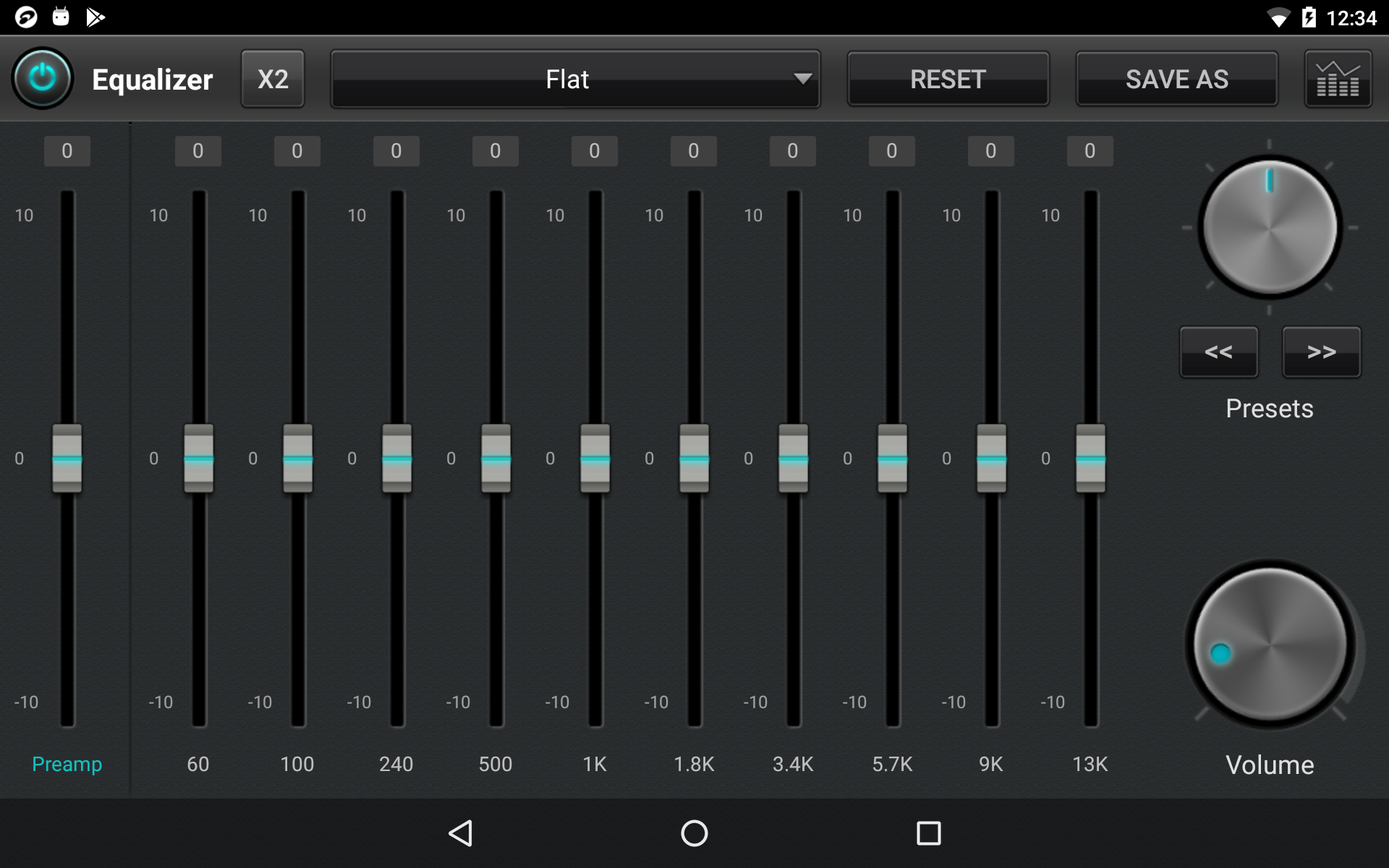Viewport: 1389px width, 868px height.
Task: Click the 60 frequency label
Action: click(x=198, y=764)
